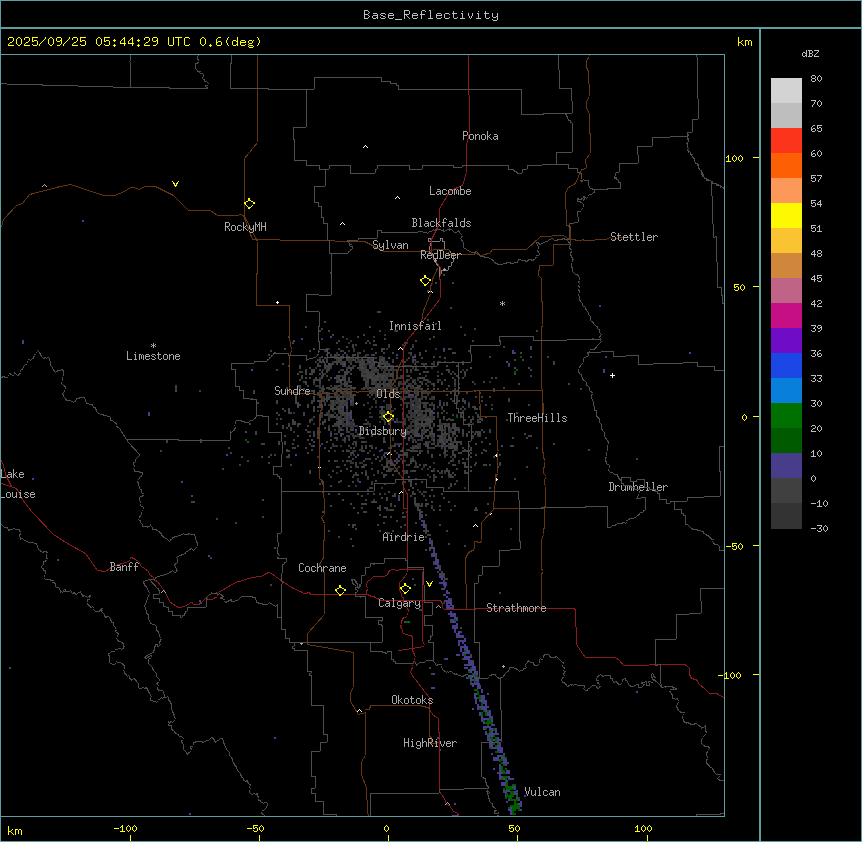Image resolution: width=862 pixels, height=842 pixels.
Task: Select the asterisk marker above Limestone
Action: pos(153,345)
